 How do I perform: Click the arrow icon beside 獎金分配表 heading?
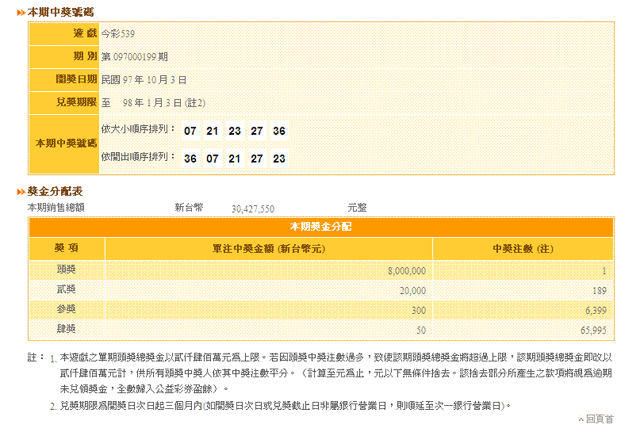point(21,192)
